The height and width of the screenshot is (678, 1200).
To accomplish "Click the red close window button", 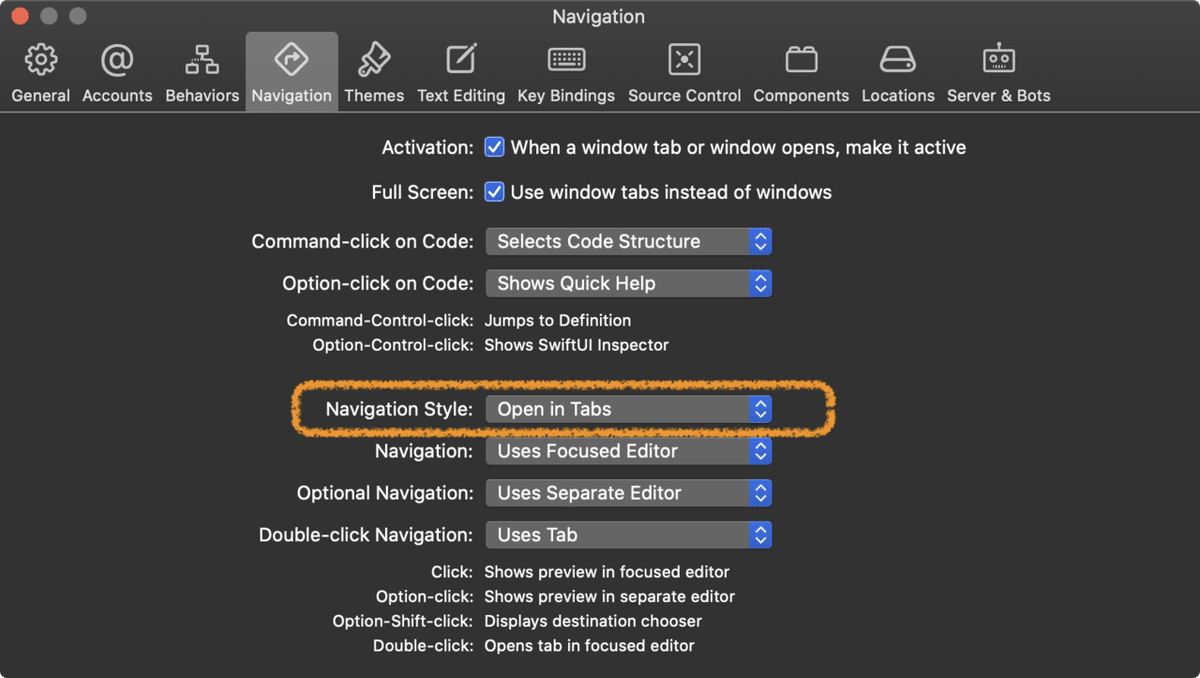I will tap(19, 17).
